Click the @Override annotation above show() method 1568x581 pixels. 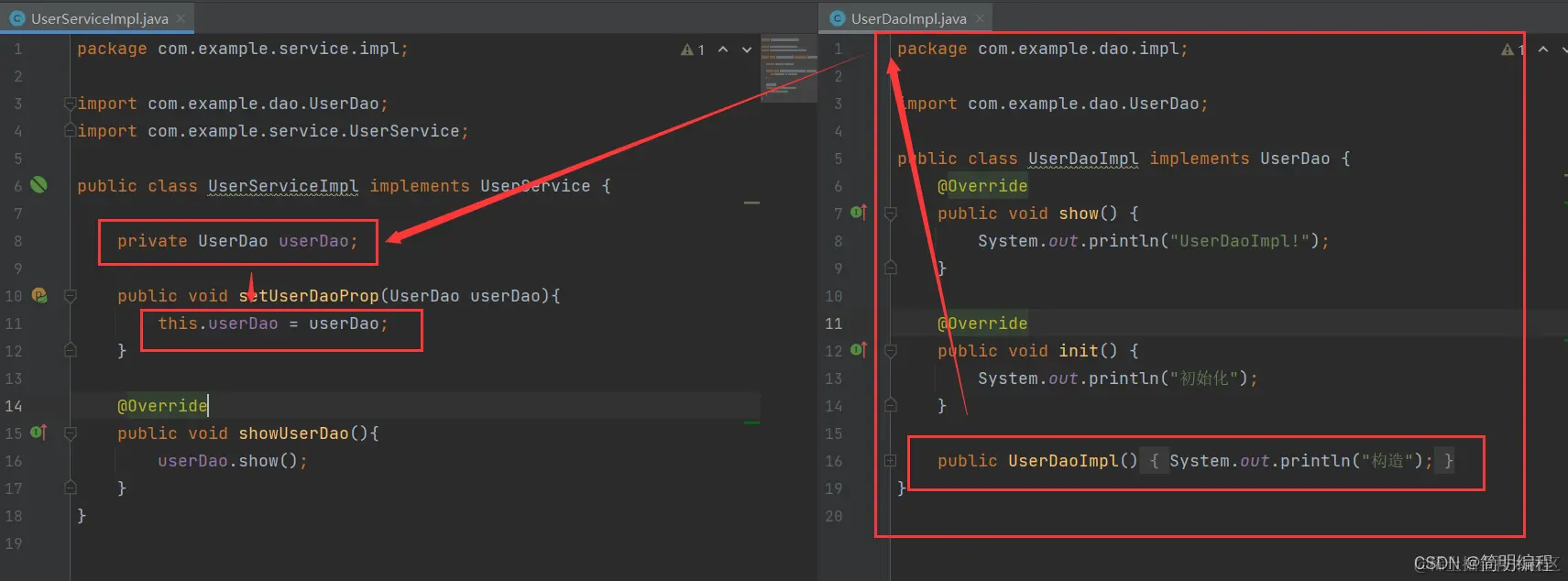(x=982, y=186)
